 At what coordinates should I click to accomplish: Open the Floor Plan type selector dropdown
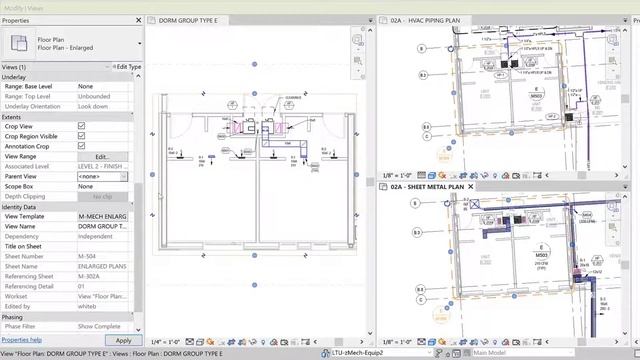click(x=140, y=43)
